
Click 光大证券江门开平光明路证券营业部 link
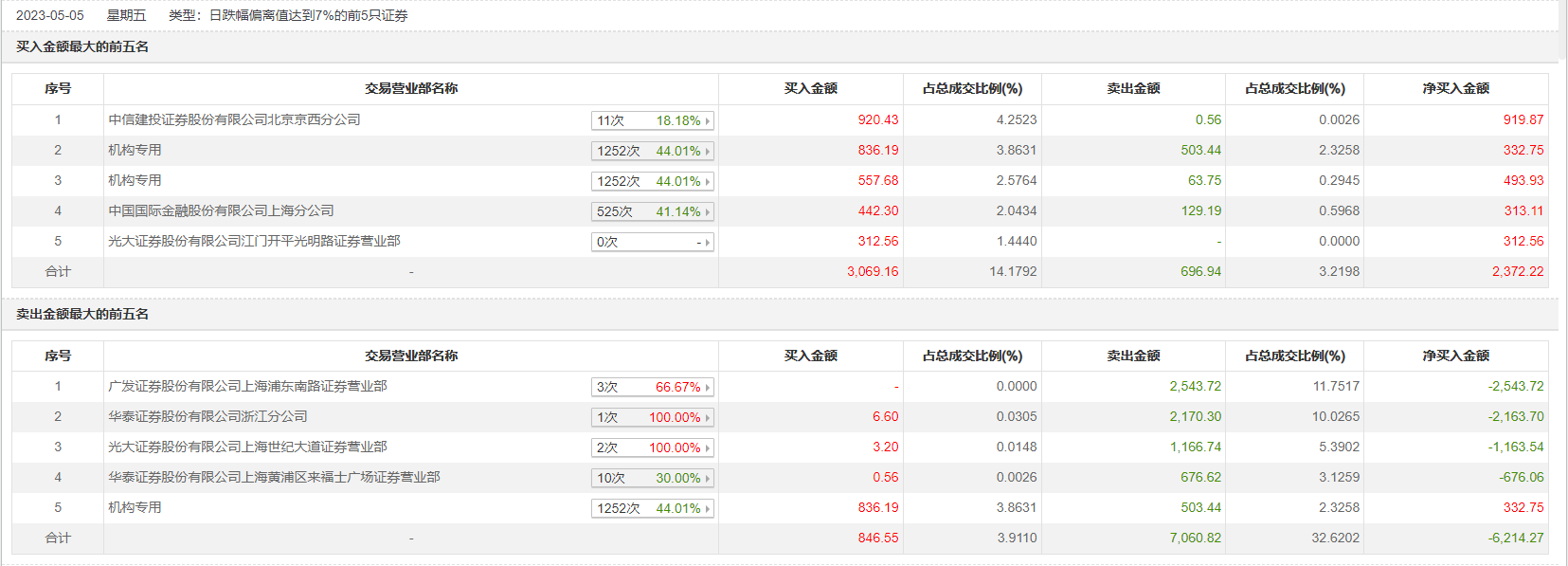pyautogui.click(x=254, y=242)
